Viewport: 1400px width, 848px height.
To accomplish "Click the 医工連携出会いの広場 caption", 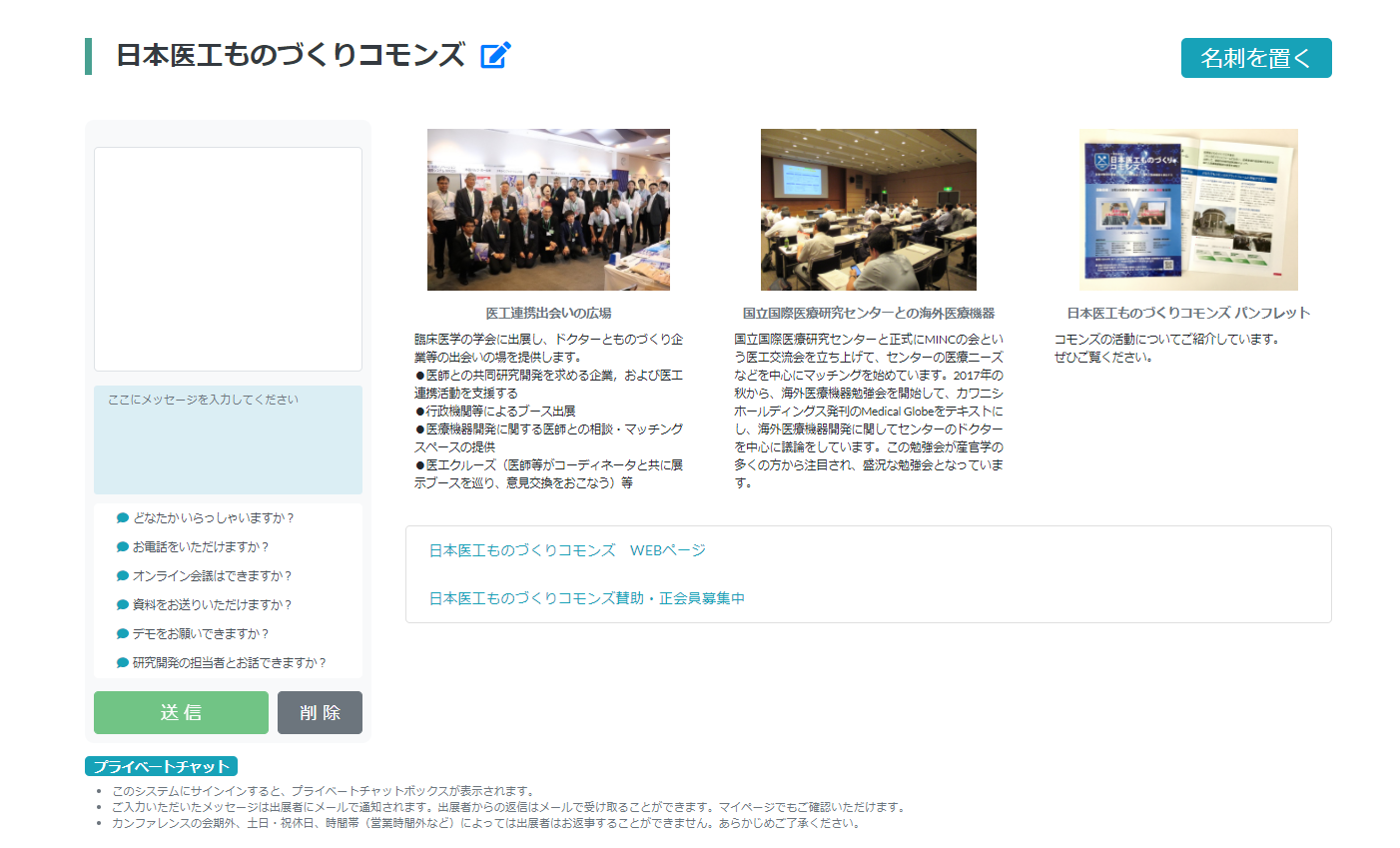I will click(548, 313).
